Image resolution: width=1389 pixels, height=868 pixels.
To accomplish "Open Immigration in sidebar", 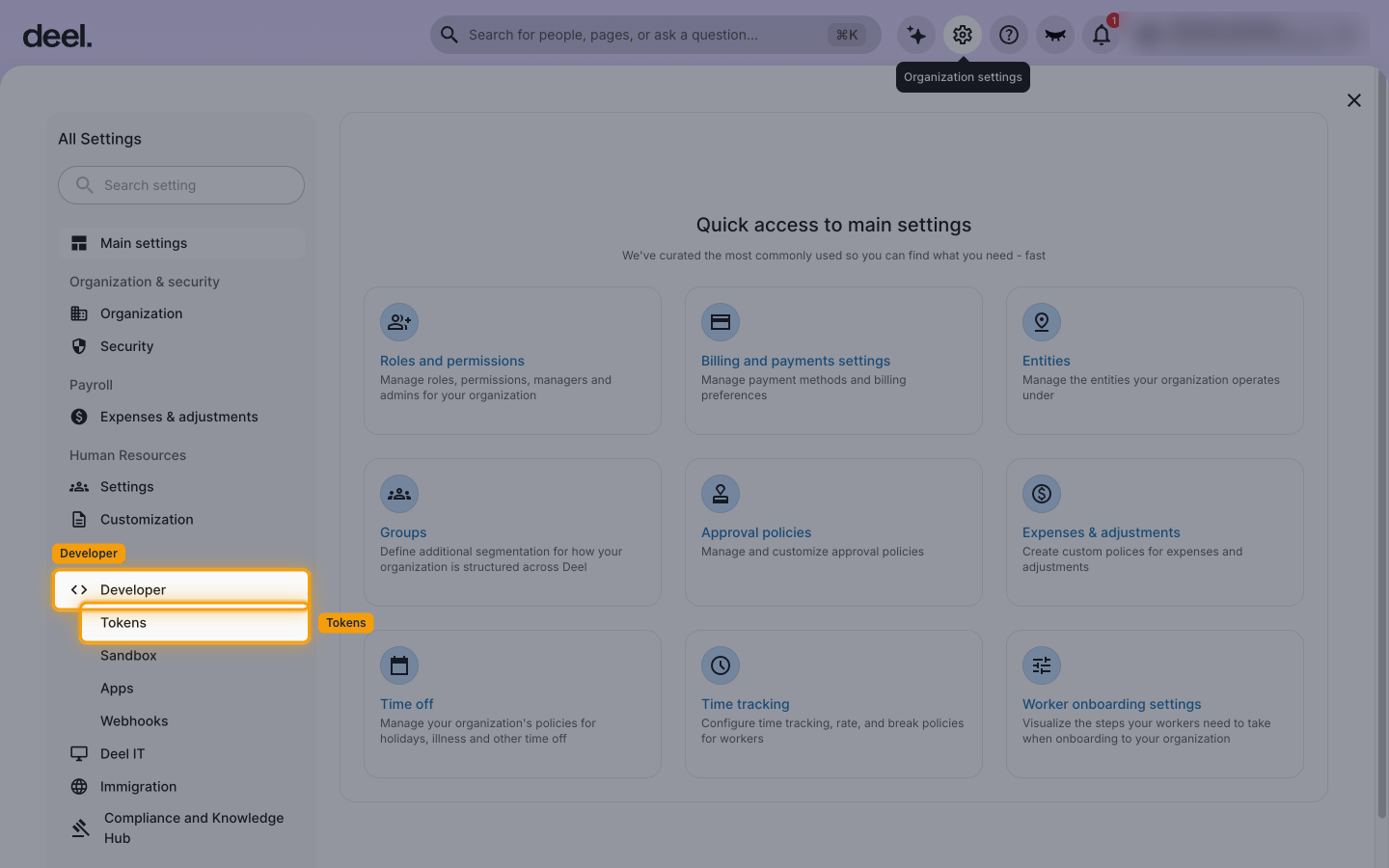I will [x=181, y=787].
